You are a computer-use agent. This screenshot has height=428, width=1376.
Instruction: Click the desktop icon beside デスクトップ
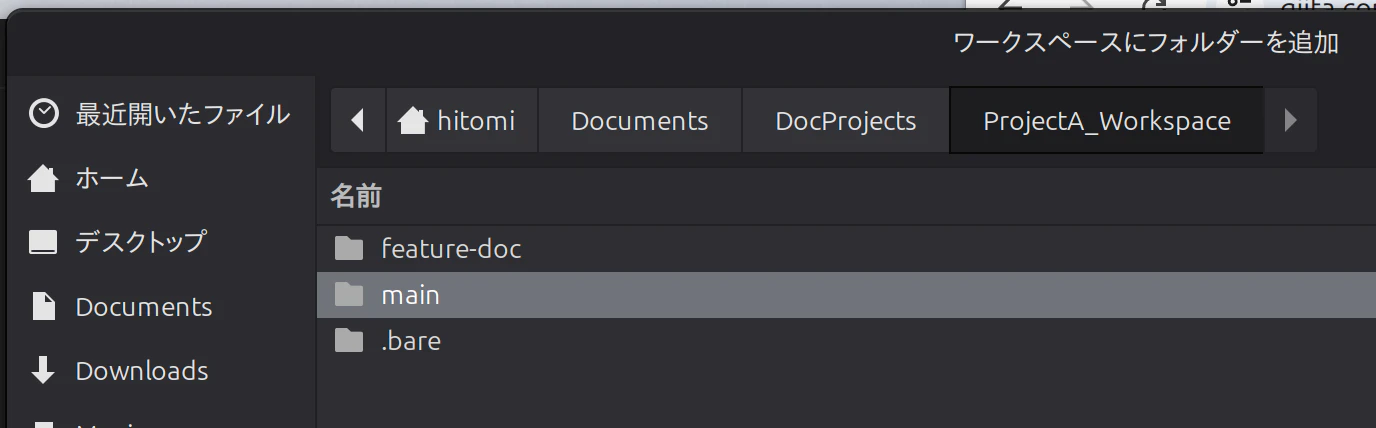(x=44, y=242)
